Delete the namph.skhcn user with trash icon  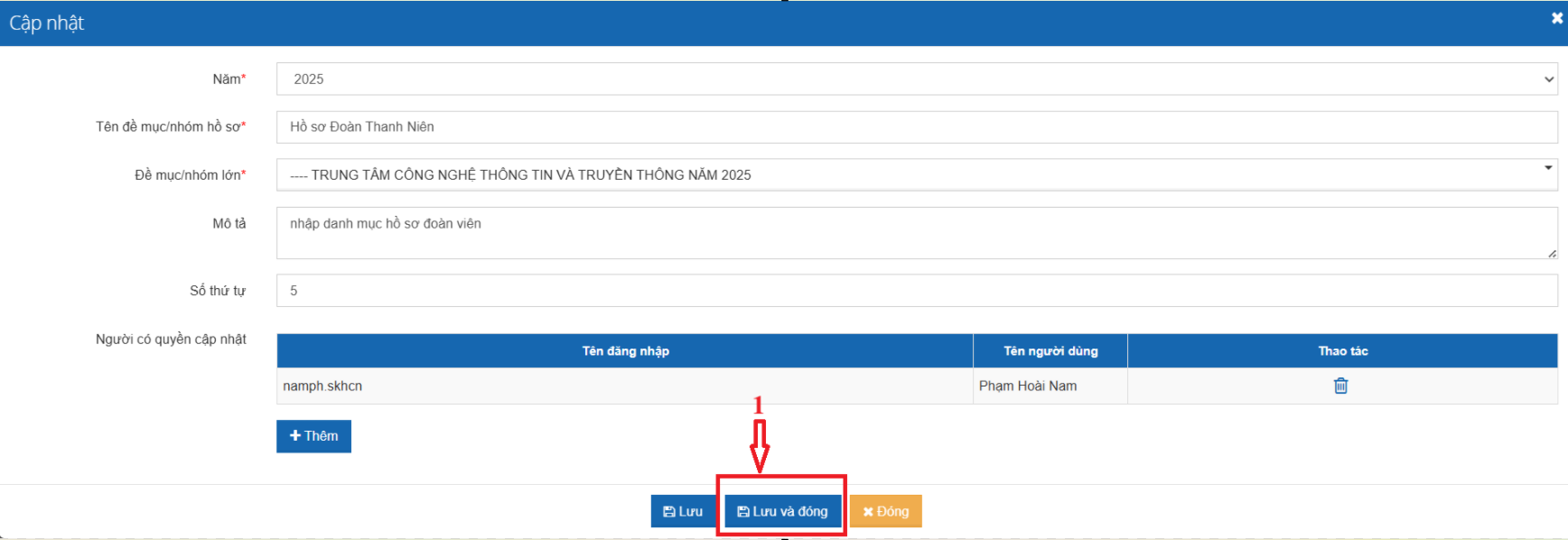1340,386
